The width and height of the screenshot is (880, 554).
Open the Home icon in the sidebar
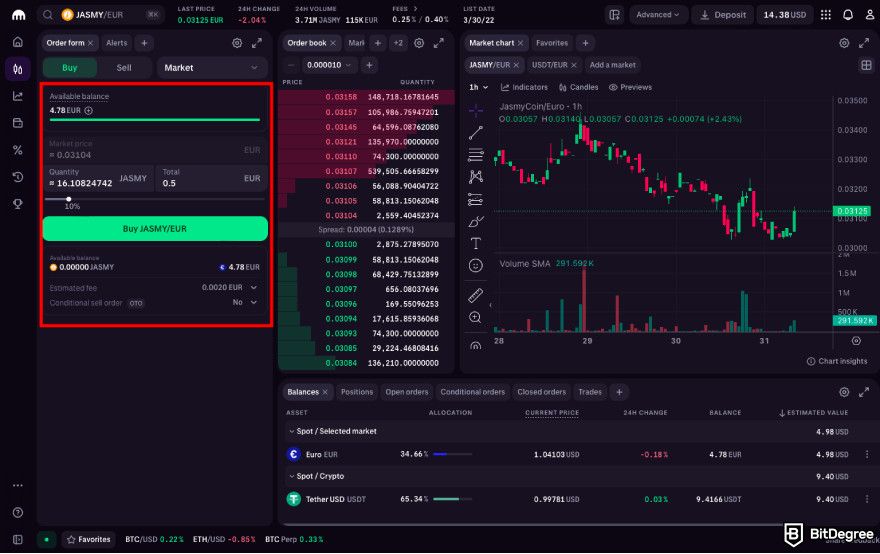point(18,42)
